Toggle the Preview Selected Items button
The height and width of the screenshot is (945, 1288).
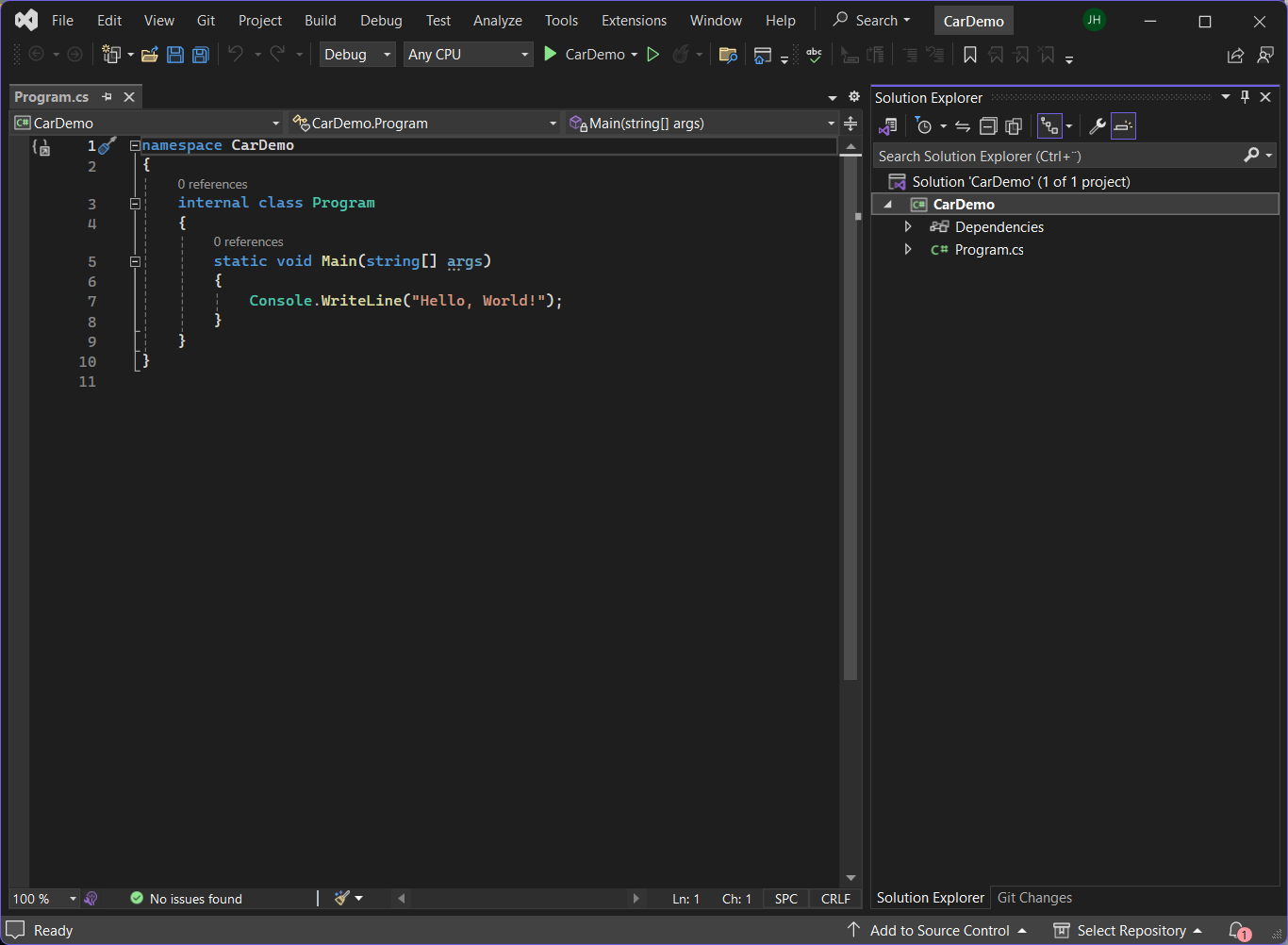(x=1123, y=126)
